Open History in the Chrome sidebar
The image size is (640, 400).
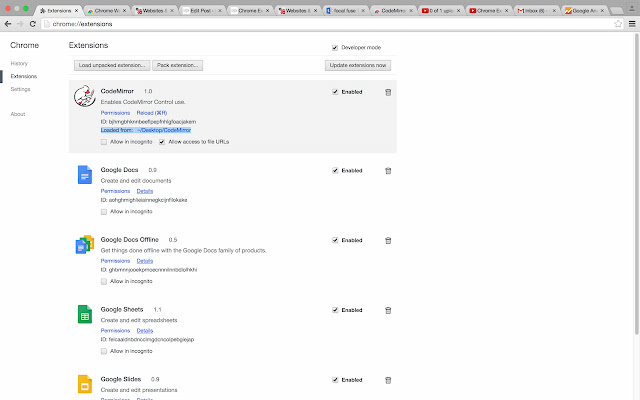19,64
